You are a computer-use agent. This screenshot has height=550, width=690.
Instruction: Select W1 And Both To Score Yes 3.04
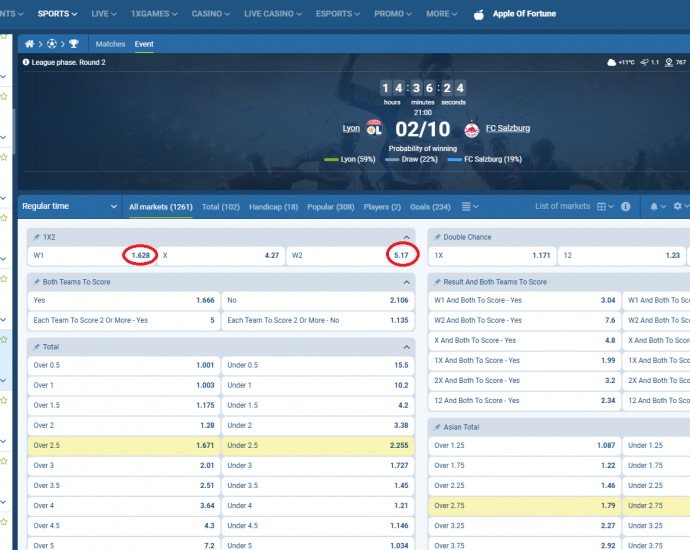pos(525,301)
